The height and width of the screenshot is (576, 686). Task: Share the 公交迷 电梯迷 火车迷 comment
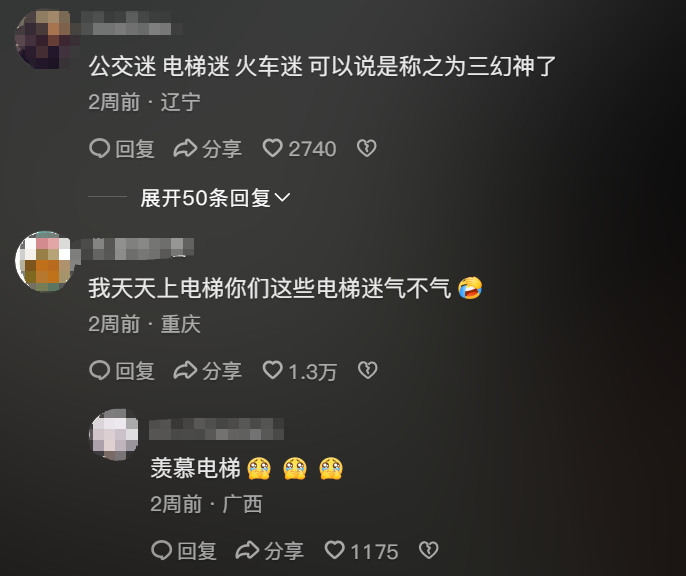click(207, 149)
